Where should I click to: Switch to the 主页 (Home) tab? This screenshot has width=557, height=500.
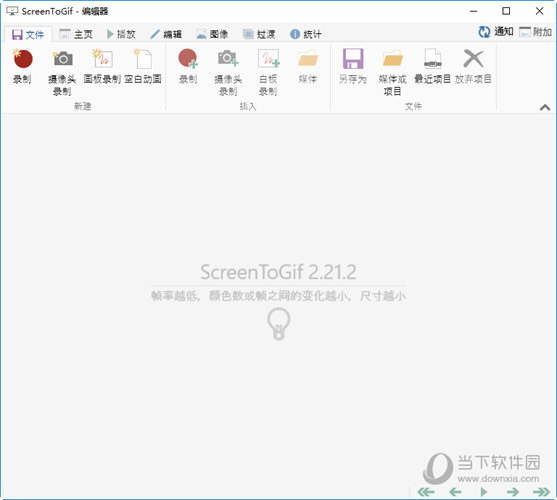[x=76, y=34]
